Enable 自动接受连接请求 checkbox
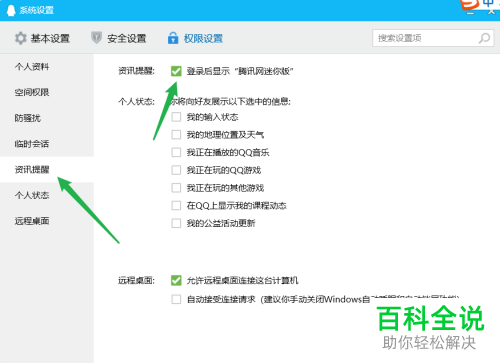 [176, 299]
